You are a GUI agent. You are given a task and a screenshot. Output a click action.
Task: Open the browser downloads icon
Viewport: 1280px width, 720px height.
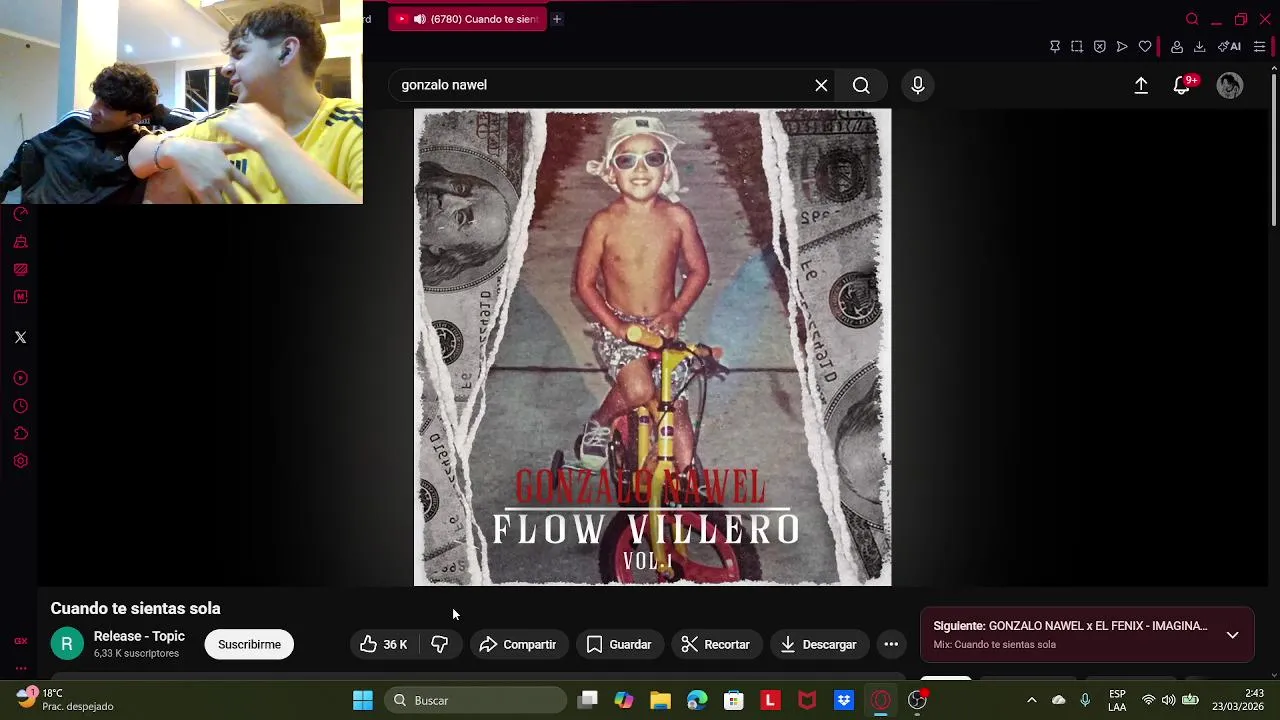pyautogui.click(x=1199, y=46)
